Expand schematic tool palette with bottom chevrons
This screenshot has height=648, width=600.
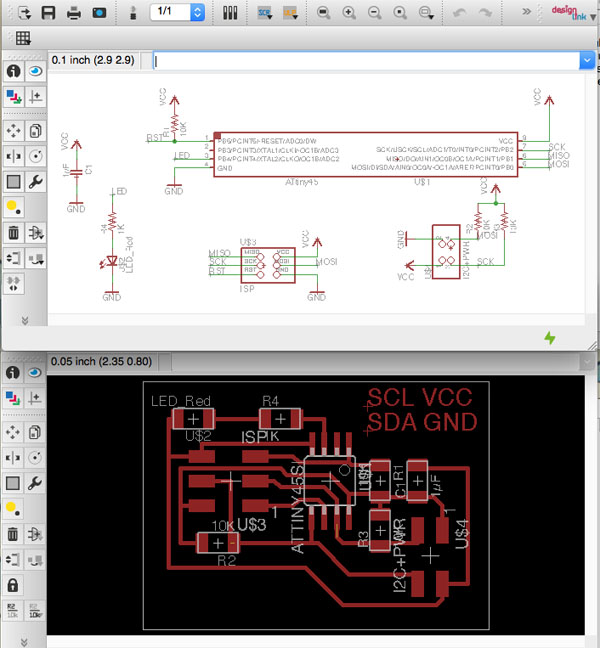pyautogui.click(x=25, y=320)
